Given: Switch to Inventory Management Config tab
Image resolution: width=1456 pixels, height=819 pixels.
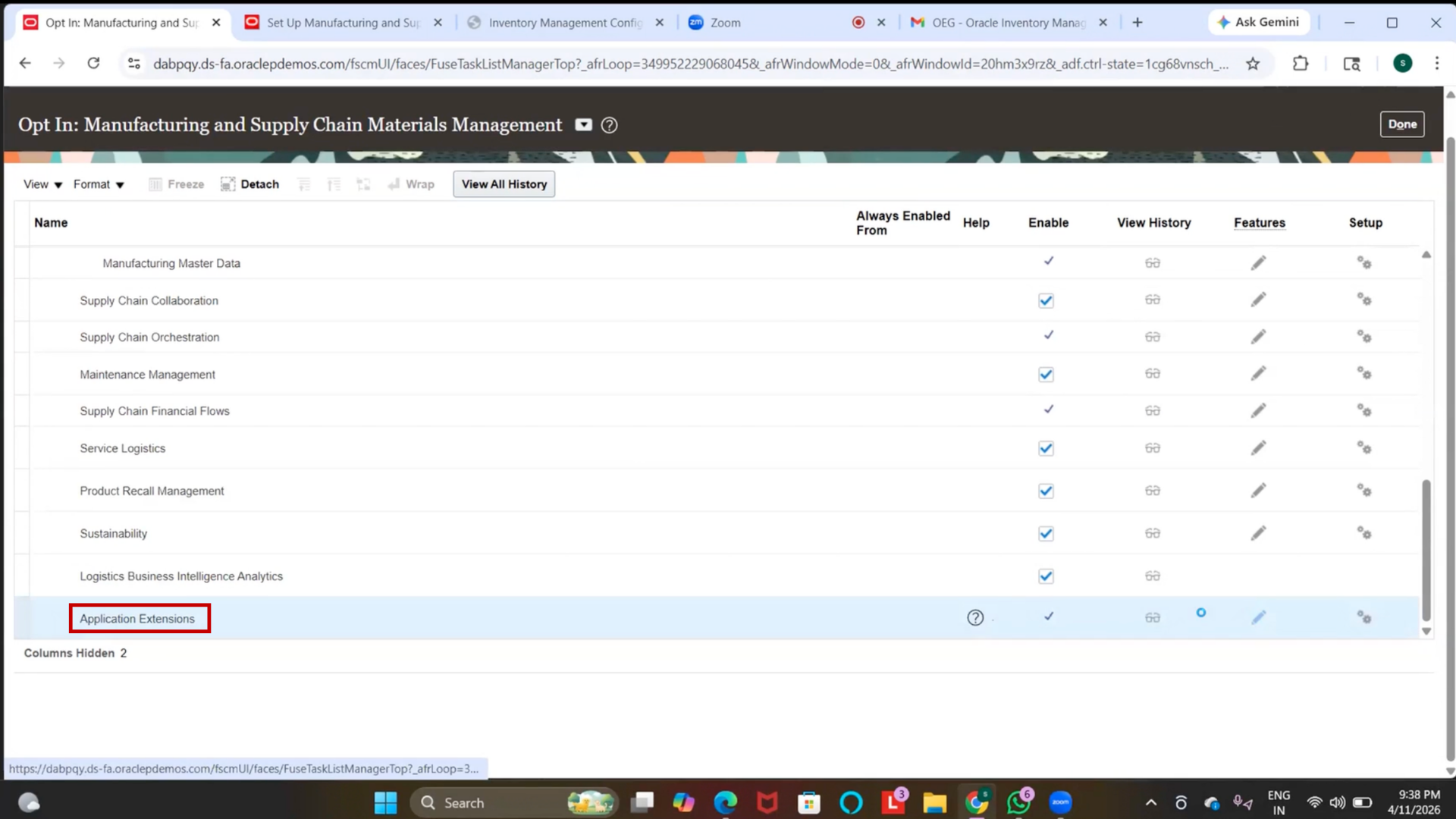Looking at the screenshot, I should 566,23.
